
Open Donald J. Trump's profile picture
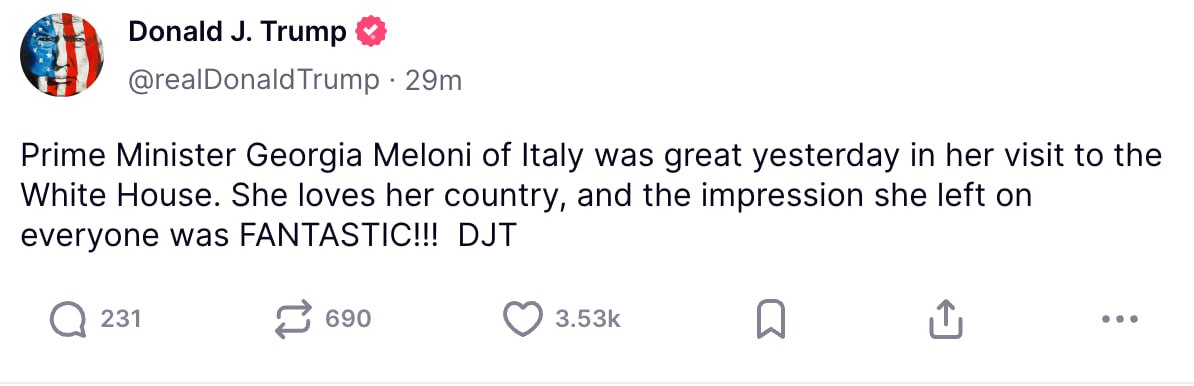coord(62,55)
